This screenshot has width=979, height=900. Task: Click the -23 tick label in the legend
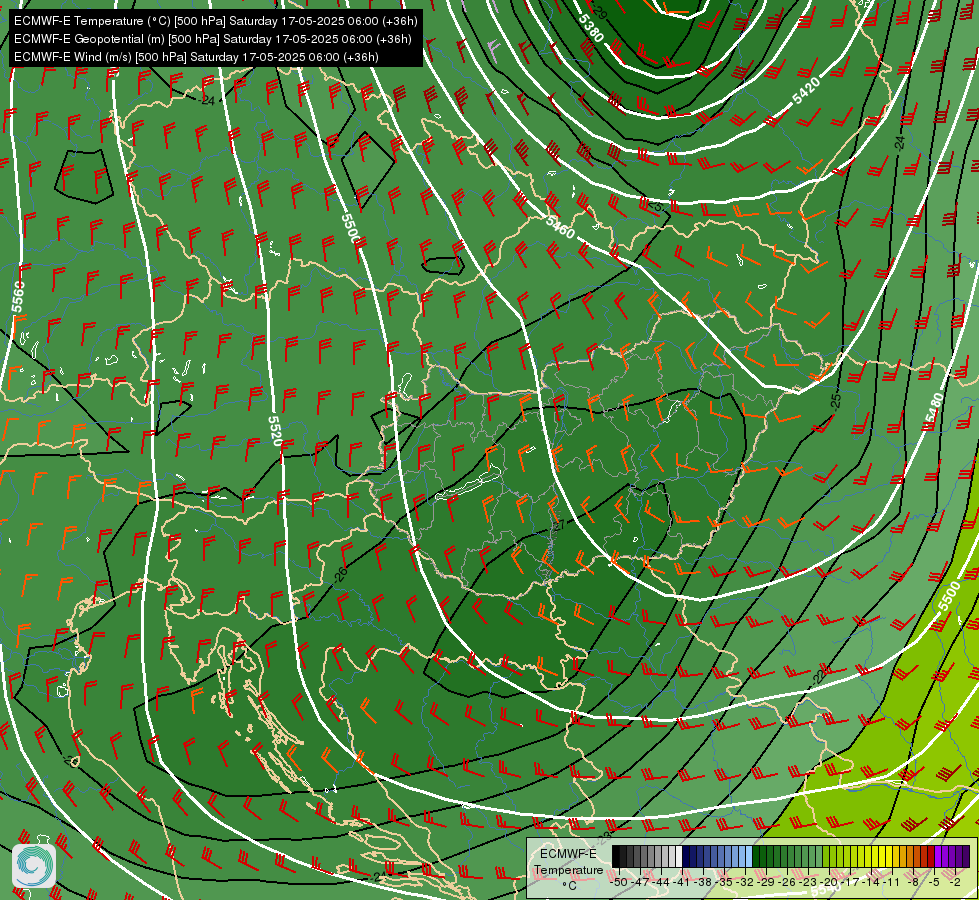(x=808, y=882)
